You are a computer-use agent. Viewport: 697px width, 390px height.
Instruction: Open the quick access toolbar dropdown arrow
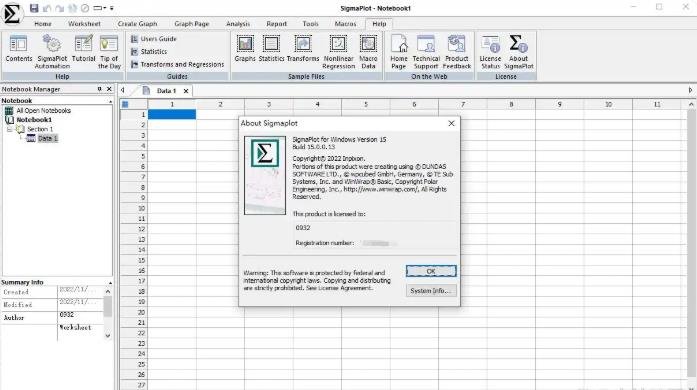pos(112,8)
